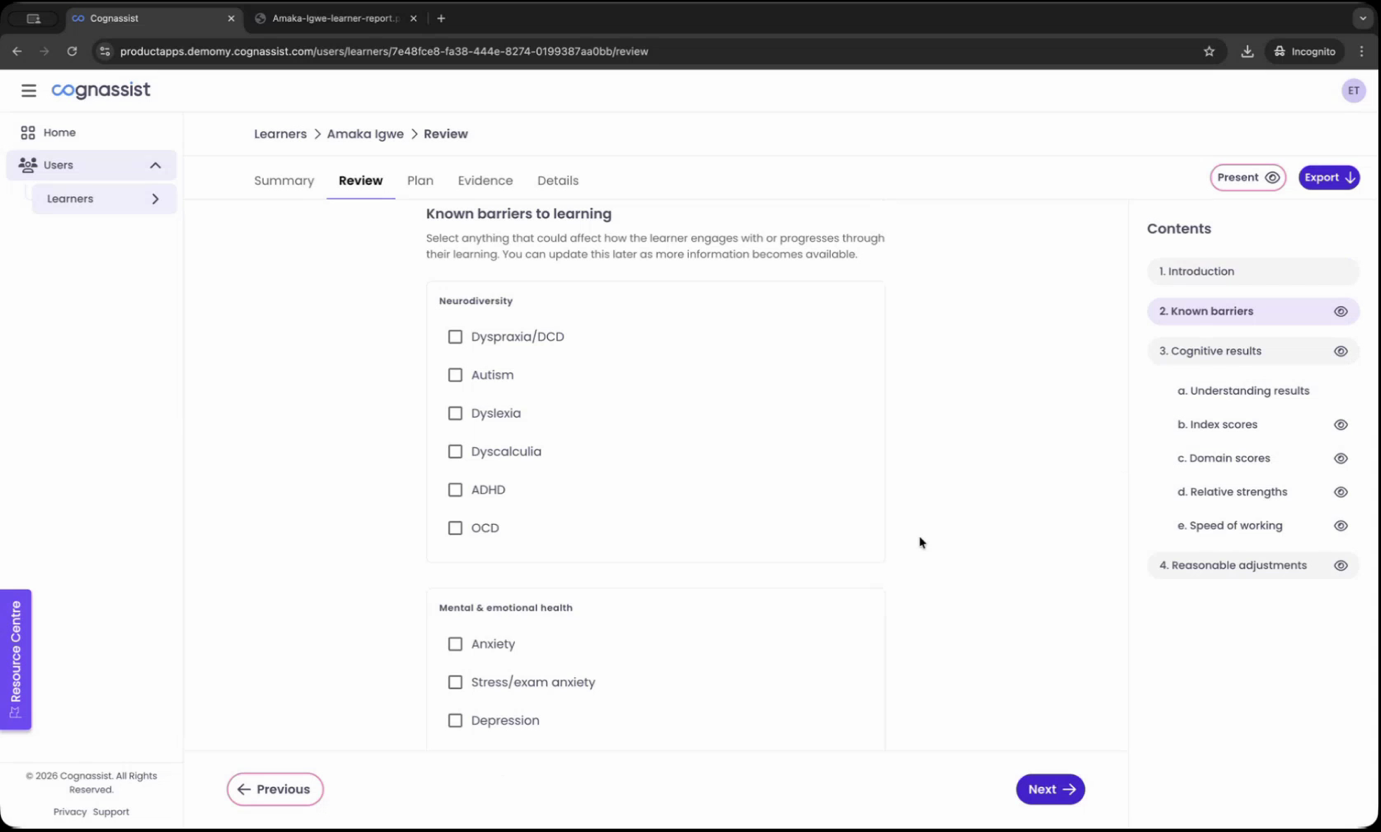This screenshot has height=832, width=1381.
Task: Toggle visibility of Speed of working
Action: click(x=1341, y=526)
